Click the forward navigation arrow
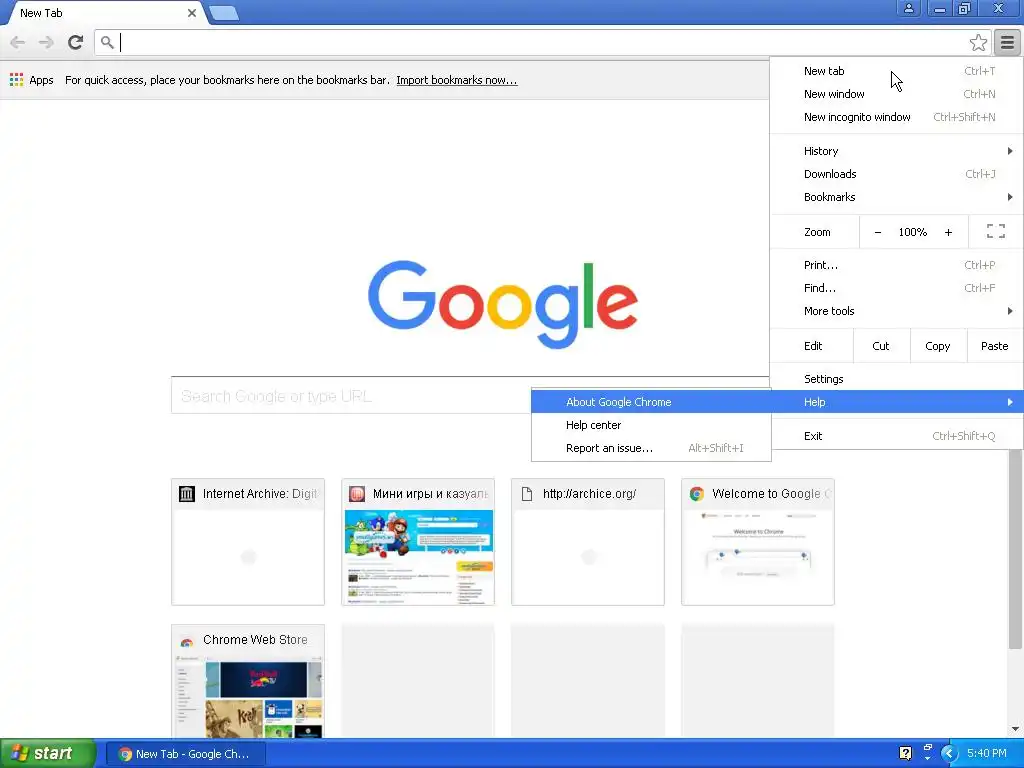Screen dimensions: 1024x768 46,42
